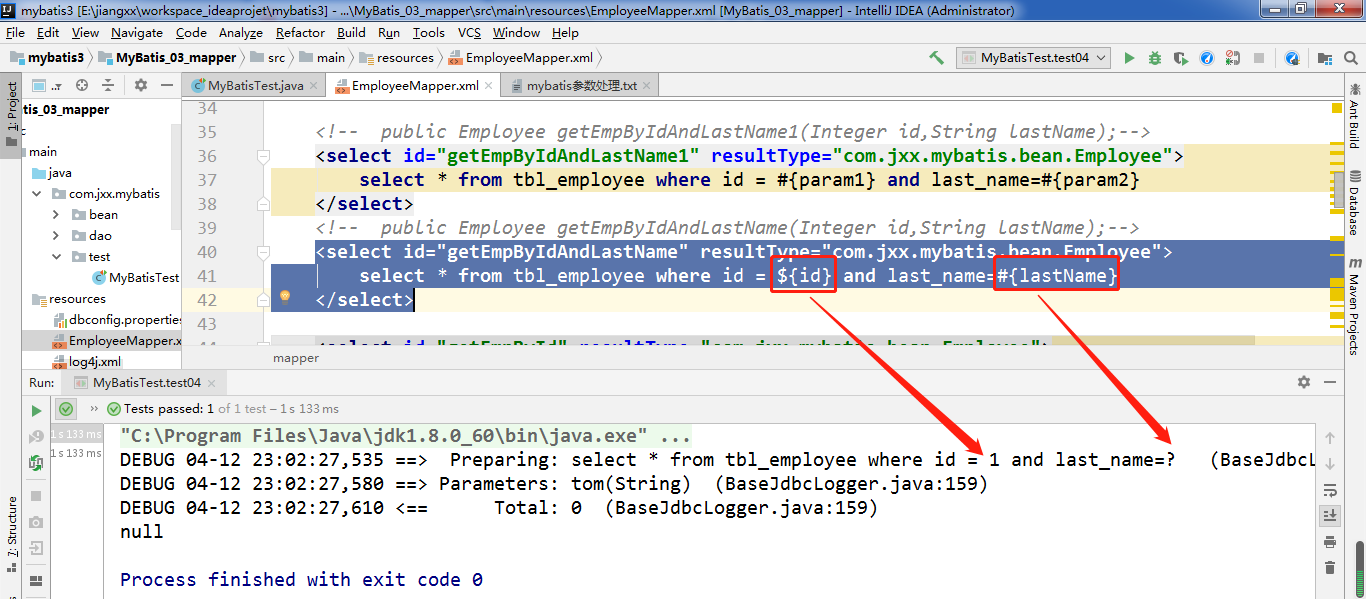The height and width of the screenshot is (599, 1366).
Task: Run MyBatisTest.test04 with the toolbar play icon
Action: click(x=1129, y=58)
